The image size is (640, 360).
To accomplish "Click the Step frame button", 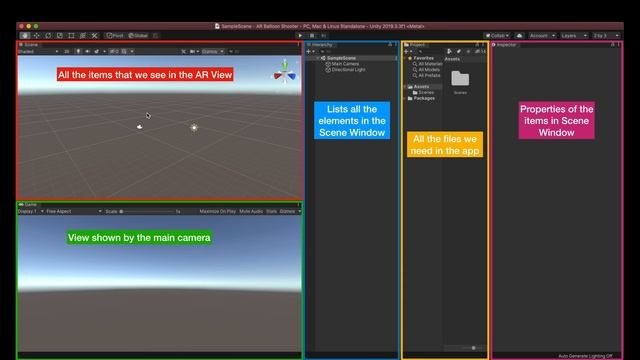I will point(323,36).
